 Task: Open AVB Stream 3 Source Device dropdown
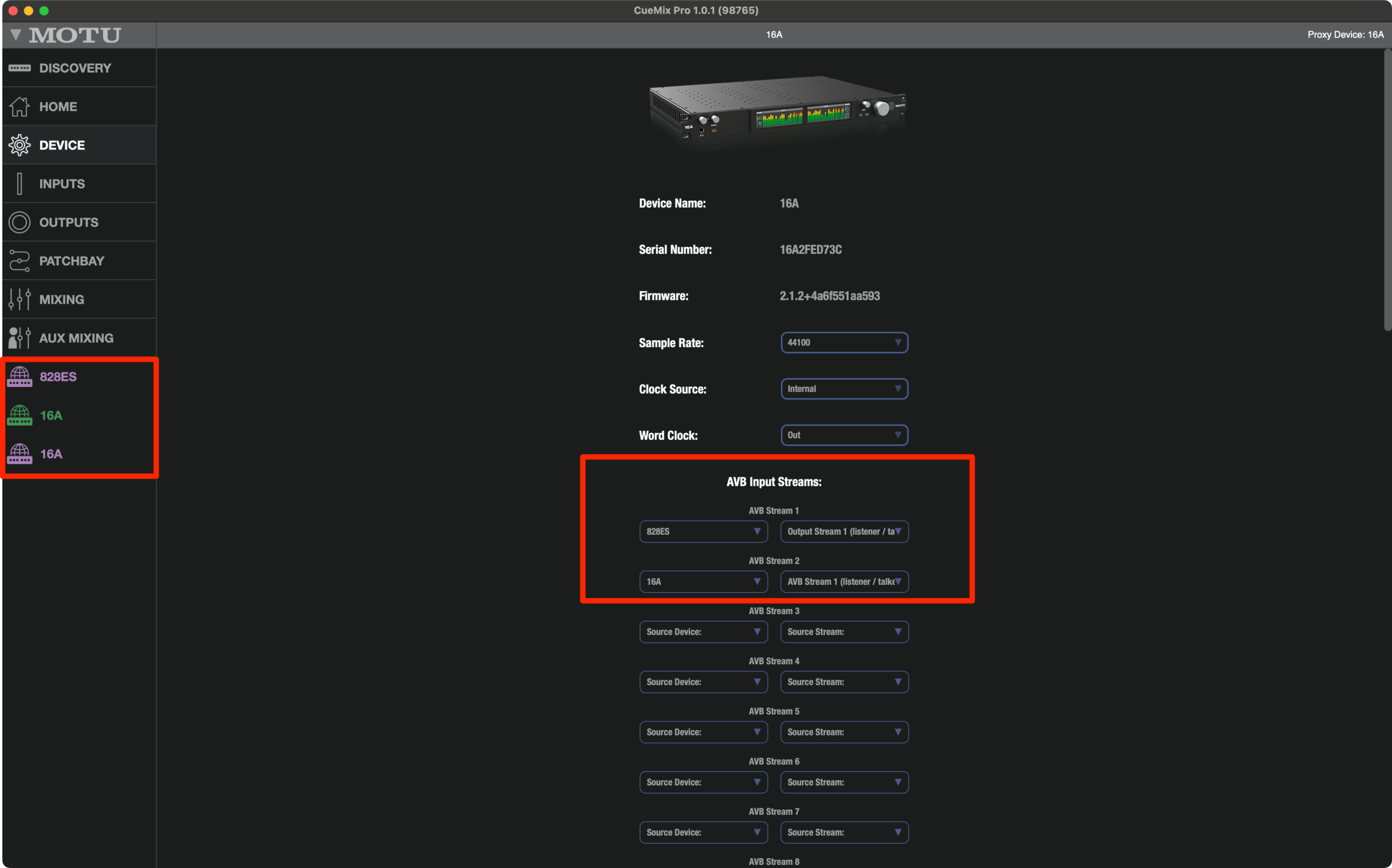(704, 632)
